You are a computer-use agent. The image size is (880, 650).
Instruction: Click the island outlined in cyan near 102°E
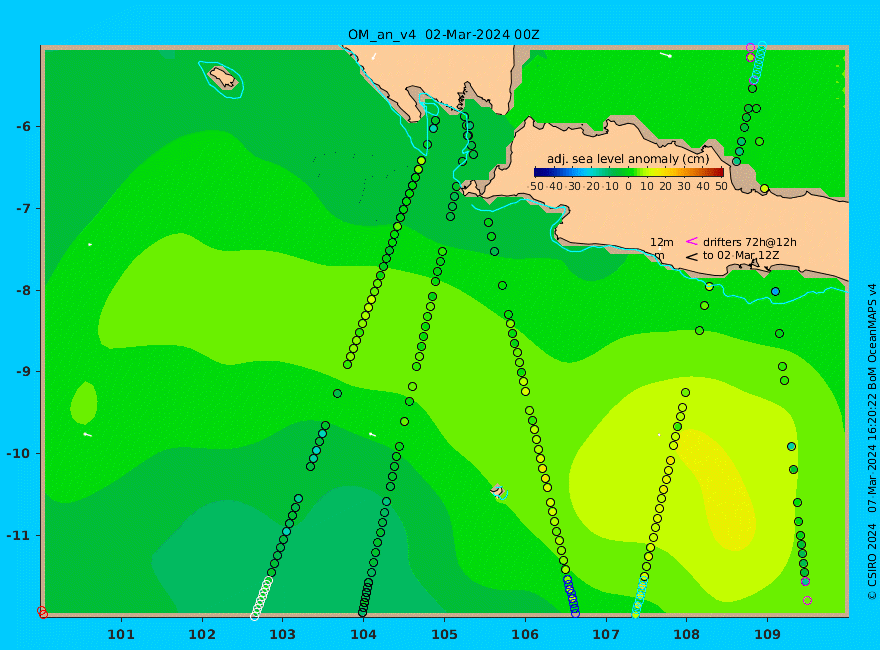pyautogui.click(x=223, y=78)
